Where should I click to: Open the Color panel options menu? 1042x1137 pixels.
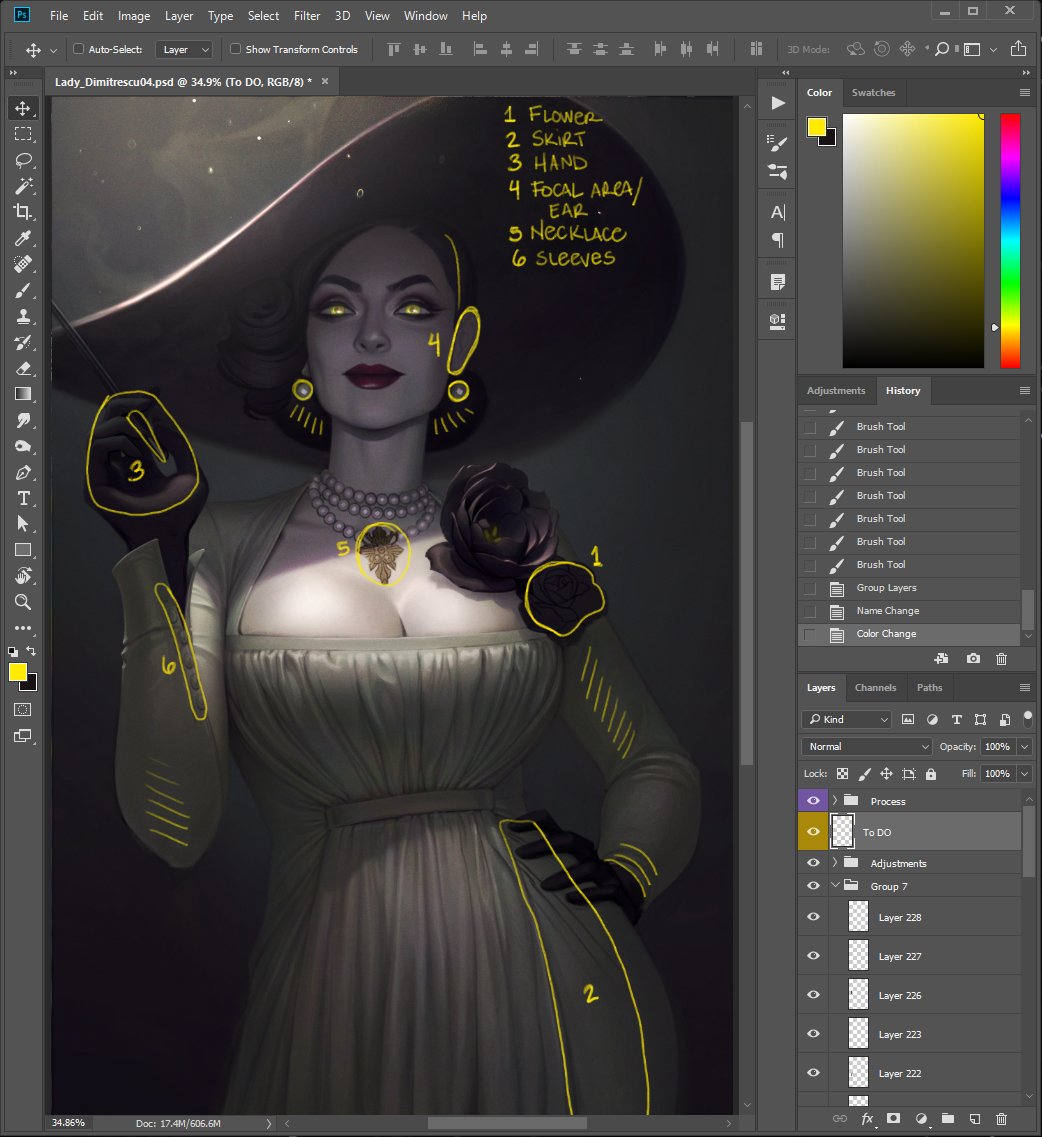click(1025, 93)
